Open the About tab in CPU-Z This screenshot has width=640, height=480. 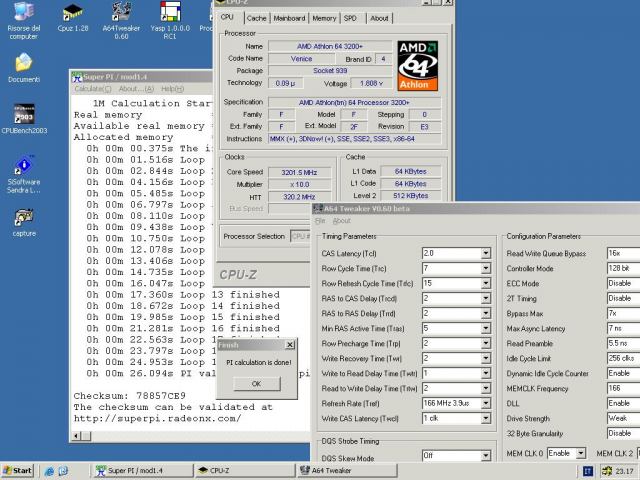(379, 18)
